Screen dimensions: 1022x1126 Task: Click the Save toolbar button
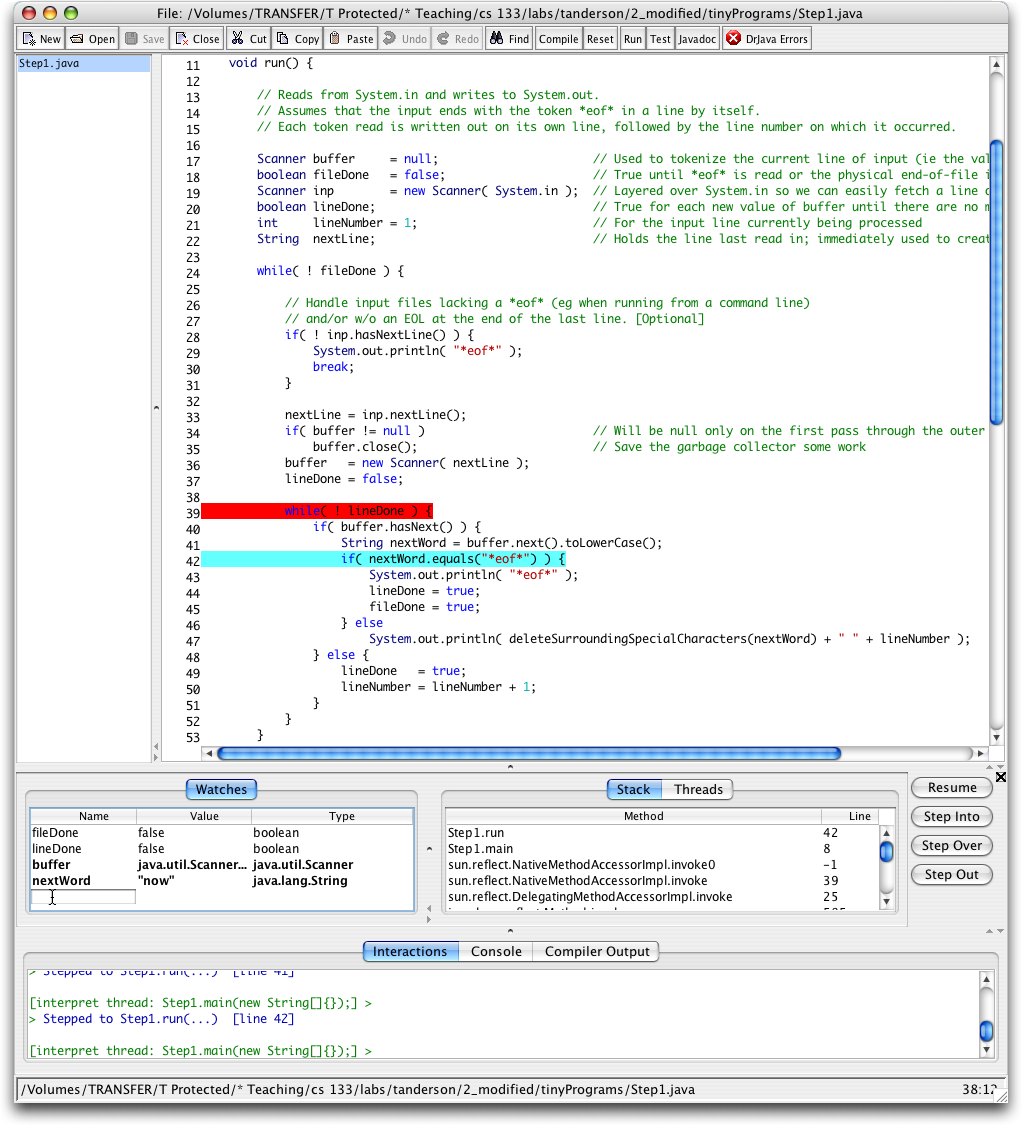(x=144, y=39)
